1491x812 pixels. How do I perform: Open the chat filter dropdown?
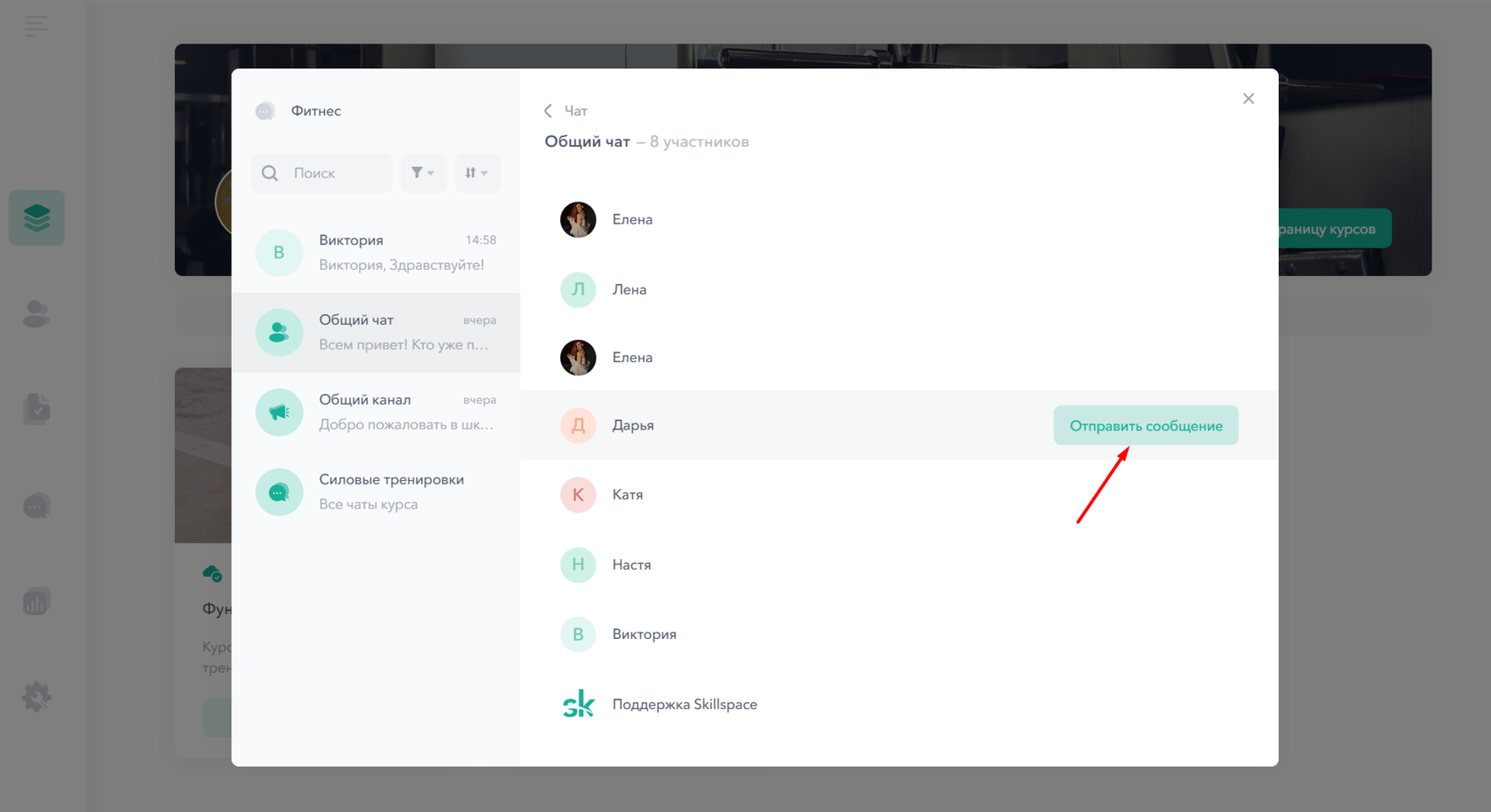(x=422, y=173)
